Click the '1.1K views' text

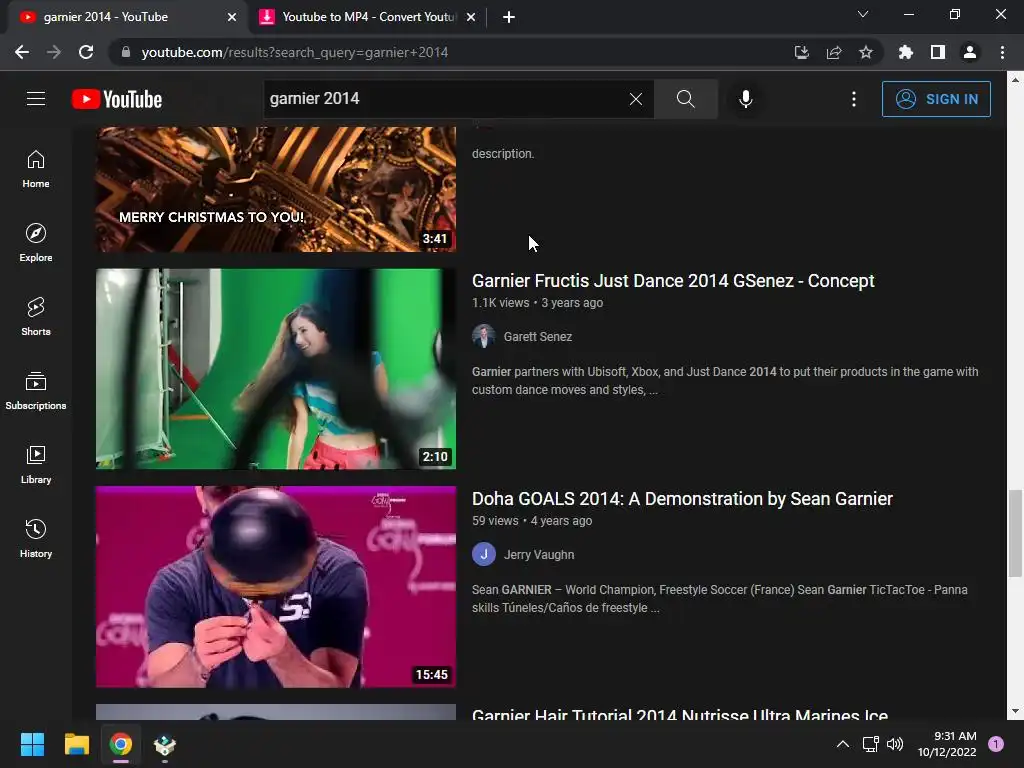(x=500, y=303)
